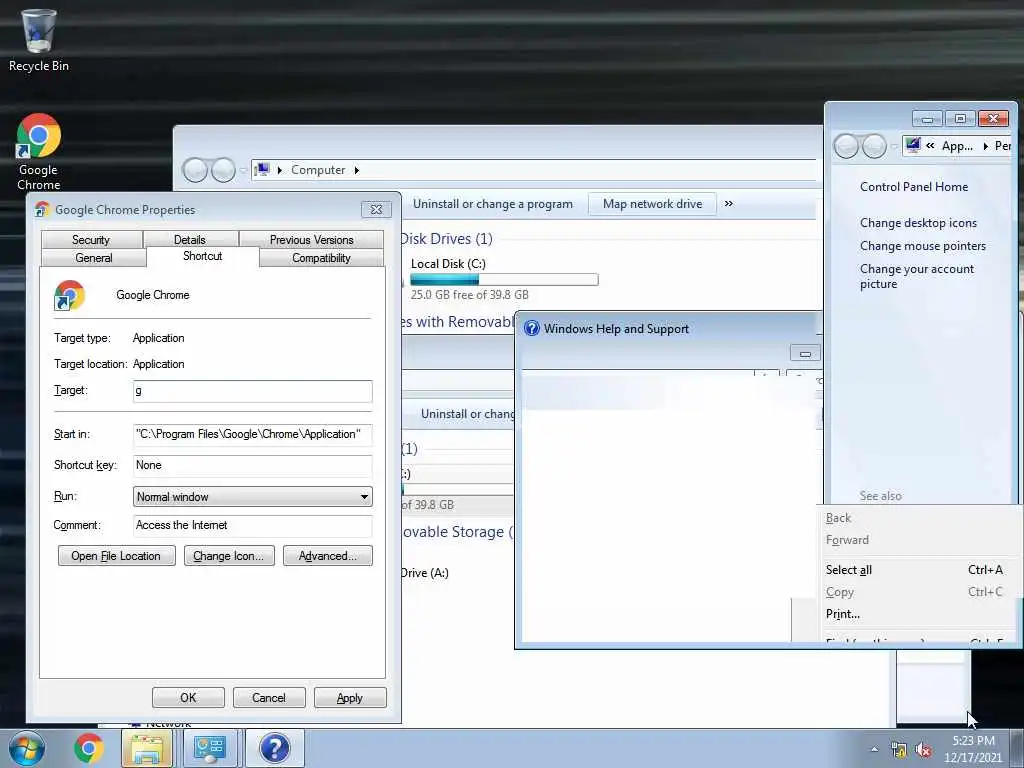Open the Previous Versions tab
The height and width of the screenshot is (768, 1024).
click(x=312, y=239)
